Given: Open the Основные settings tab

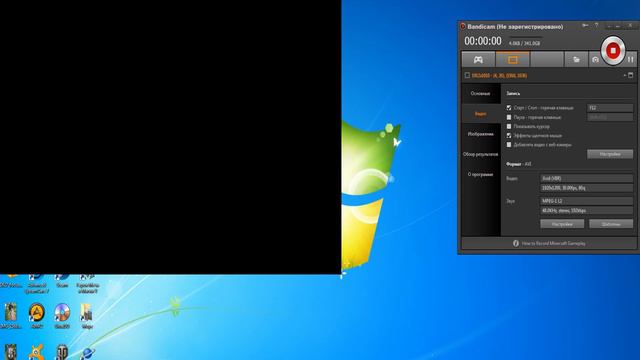Looking at the screenshot, I should (480, 93).
